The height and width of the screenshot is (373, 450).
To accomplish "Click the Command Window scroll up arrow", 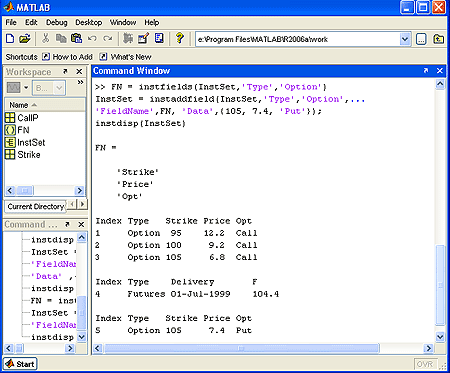I will (x=440, y=84).
